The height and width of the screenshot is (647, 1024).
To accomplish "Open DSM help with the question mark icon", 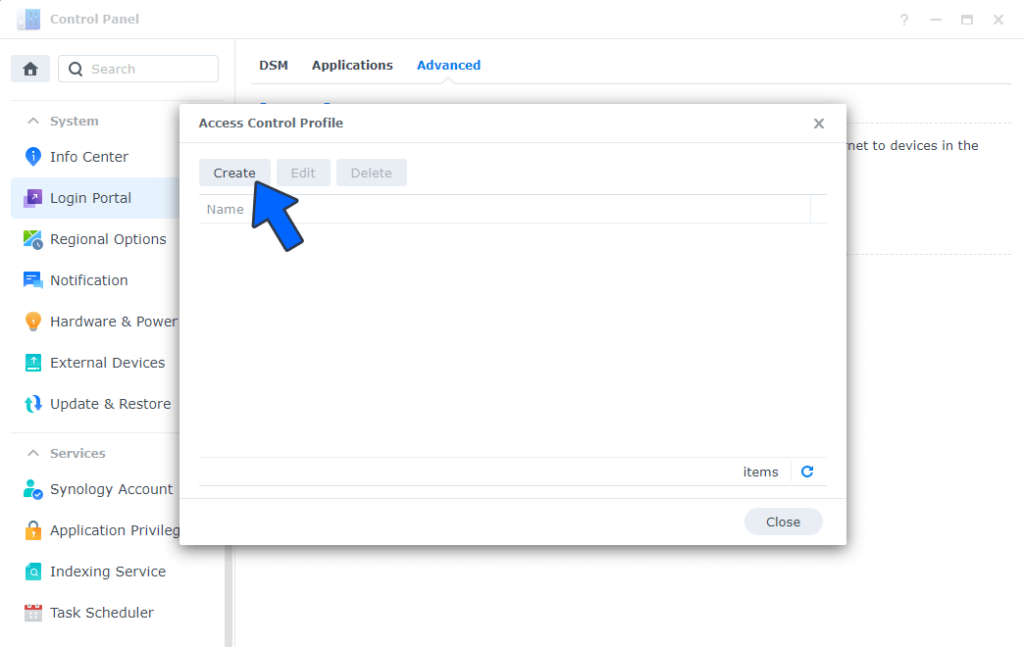I will pos(904,19).
